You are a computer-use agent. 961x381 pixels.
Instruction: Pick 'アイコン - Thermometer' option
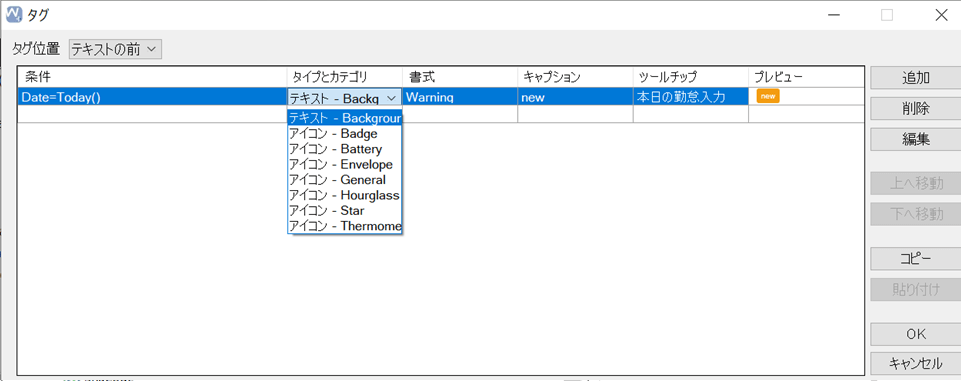pyautogui.click(x=344, y=227)
